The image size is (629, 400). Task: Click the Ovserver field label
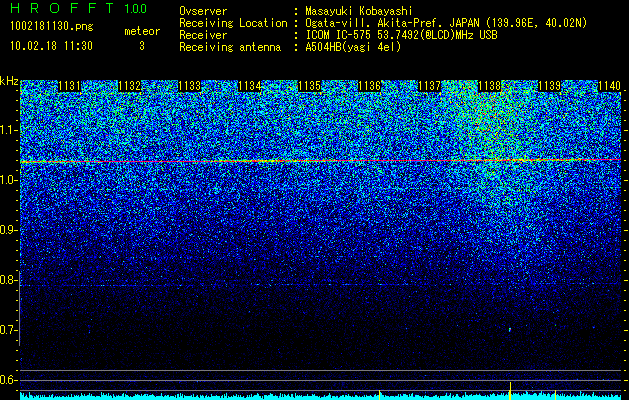pyautogui.click(x=203, y=11)
